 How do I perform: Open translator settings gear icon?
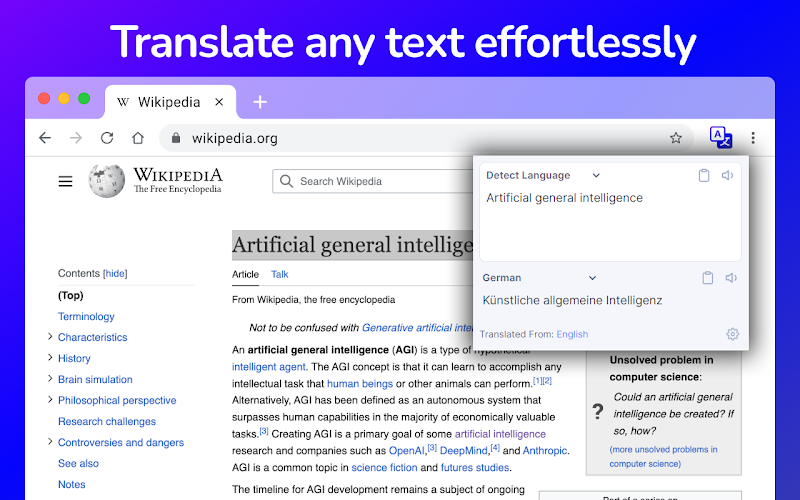coord(733,334)
